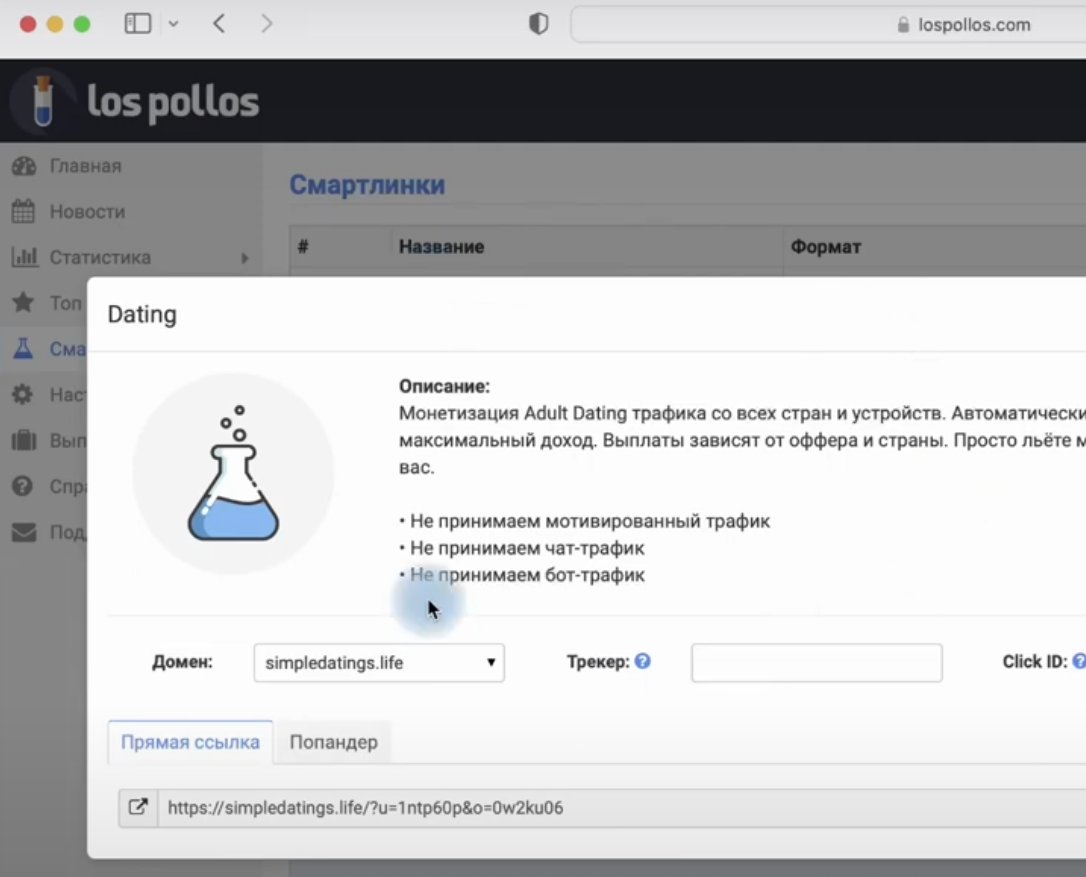
Task: Click the Смартлинки page heading
Action: (367, 185)
